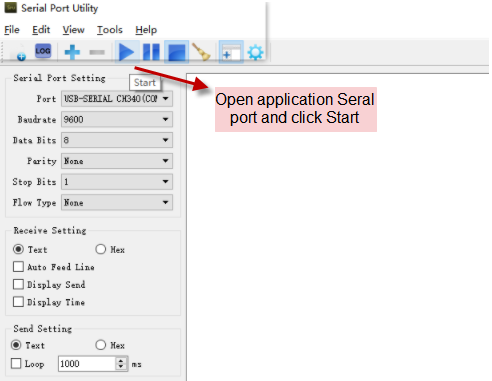The width and height of the screenshot is (492, 381).
Task: Select Hex radio in Receive Setting
Action: (x=101, y=249)
